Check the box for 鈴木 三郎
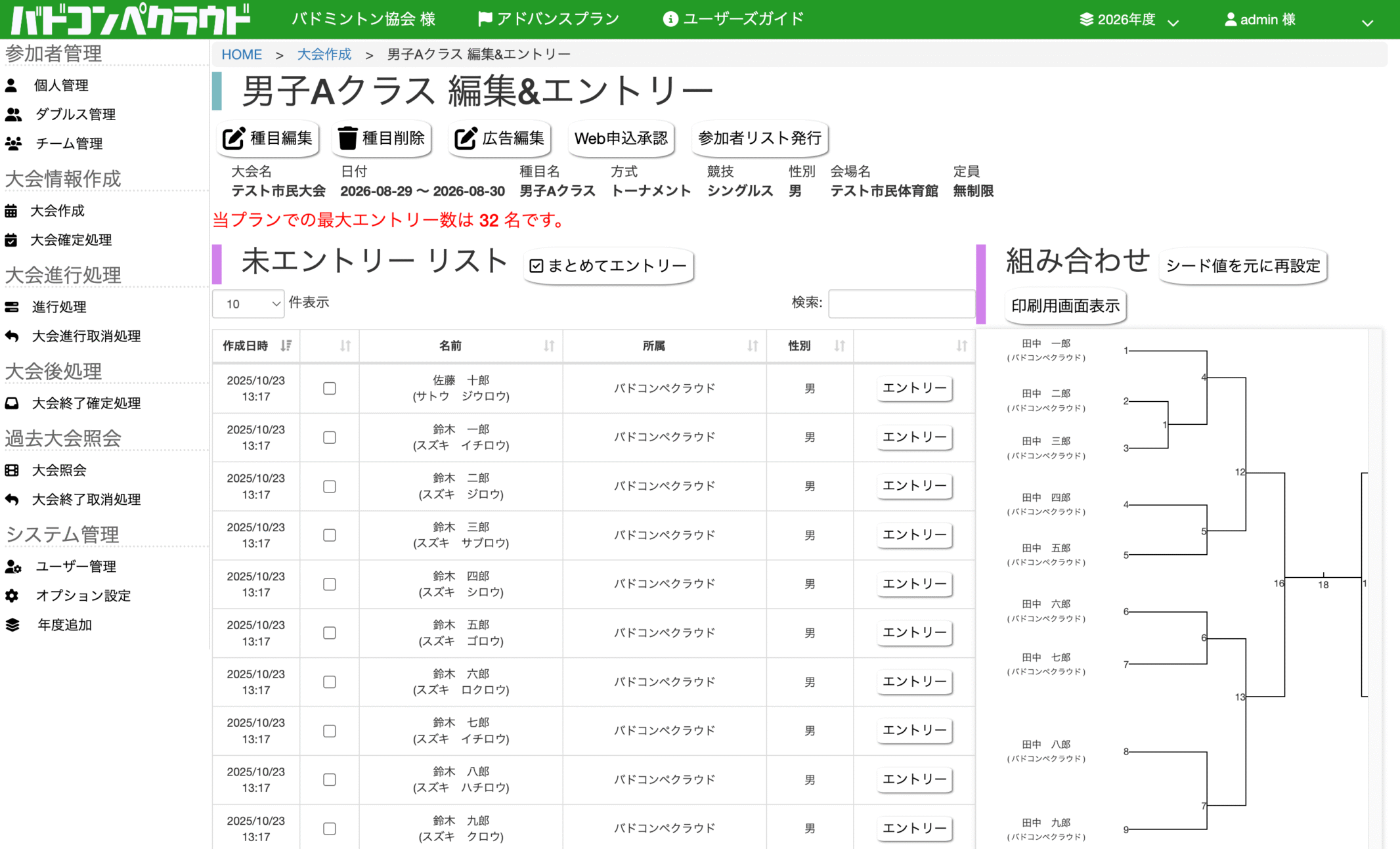The height and width of the screenshot is (849, 1400). tap(330, 535)
